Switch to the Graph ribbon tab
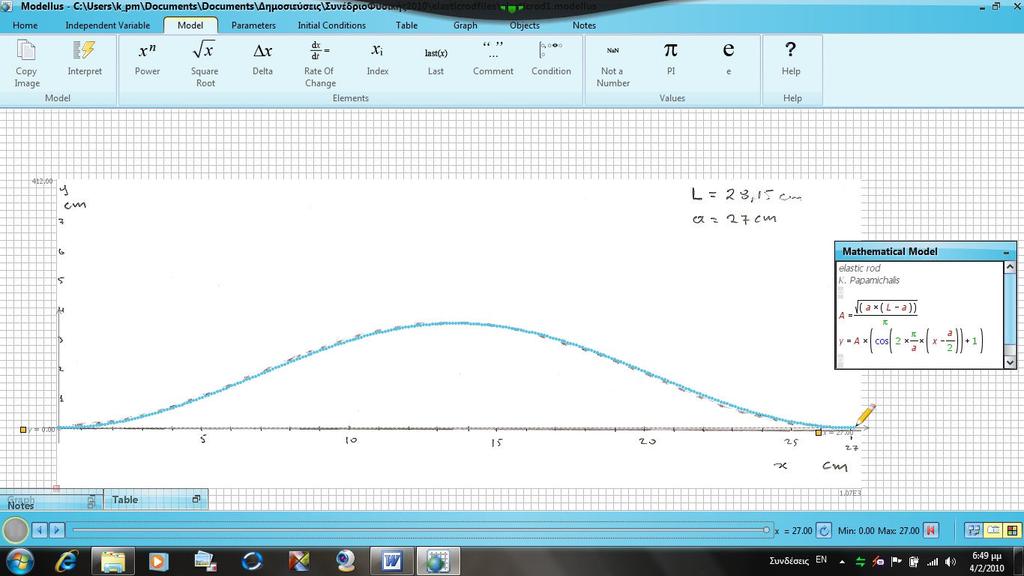 click(x=465, y=25)
